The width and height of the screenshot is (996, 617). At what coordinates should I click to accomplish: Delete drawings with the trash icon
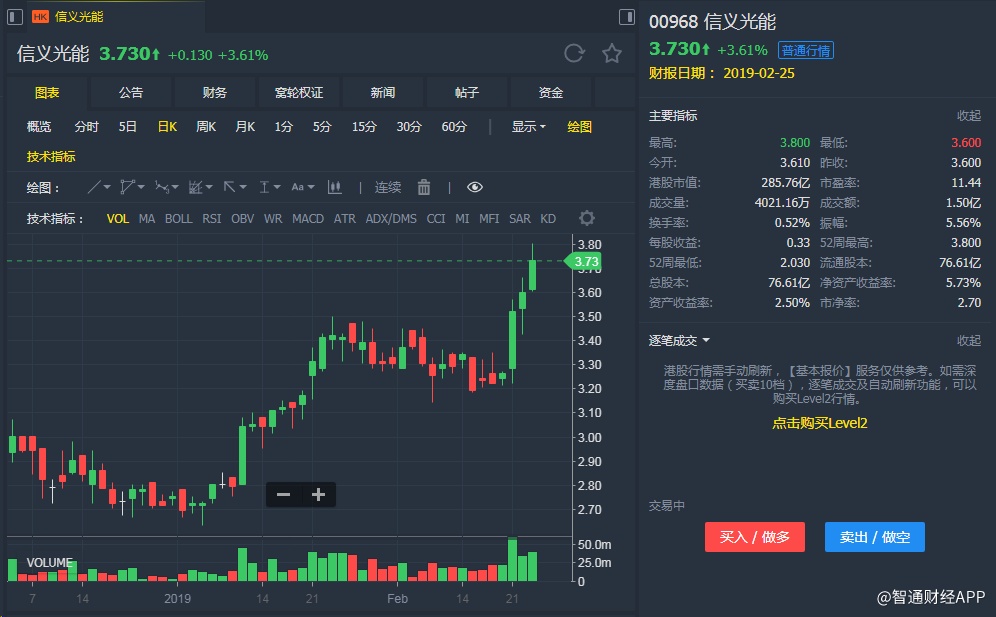pyautogui.click(x=424, y=187)
